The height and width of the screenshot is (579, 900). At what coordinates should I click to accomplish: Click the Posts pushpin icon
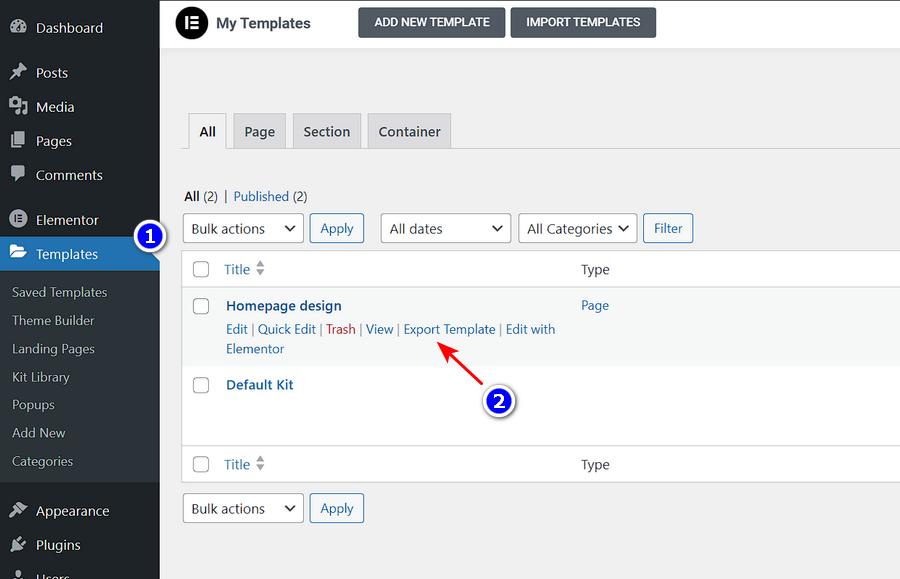(18, 72)
